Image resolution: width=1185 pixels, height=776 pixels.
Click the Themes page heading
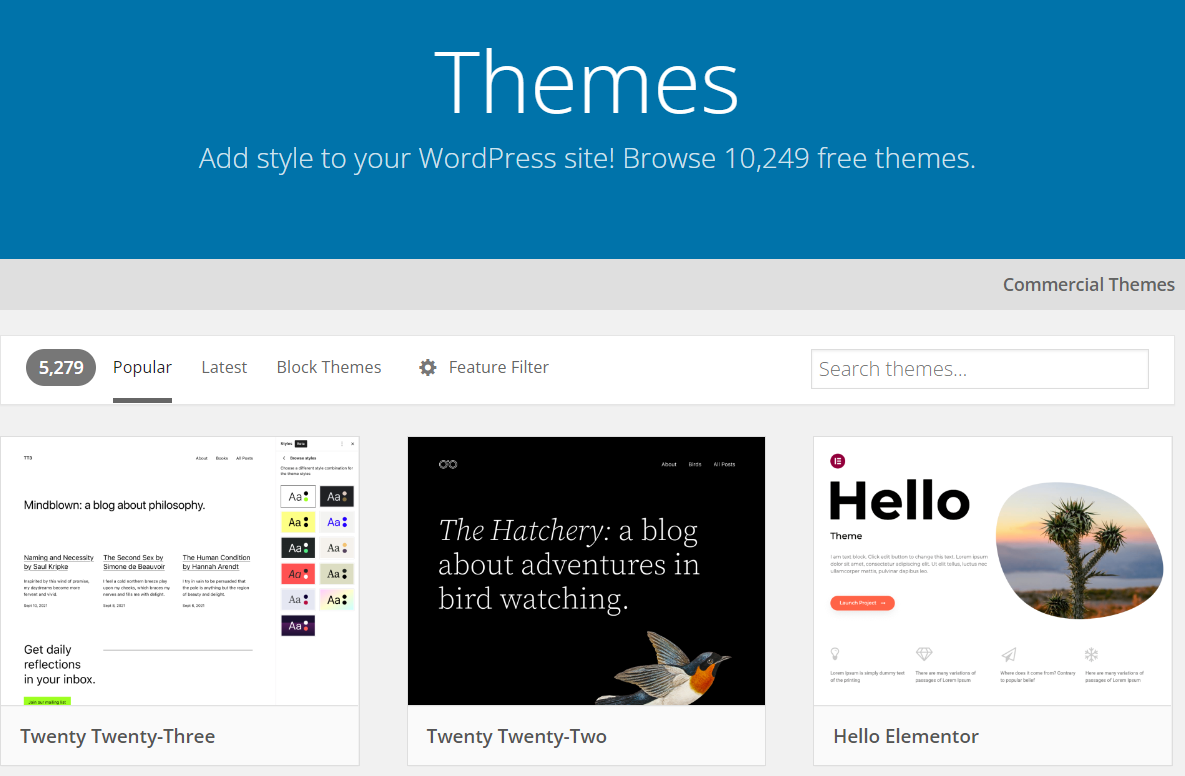[x=586, y=82]
